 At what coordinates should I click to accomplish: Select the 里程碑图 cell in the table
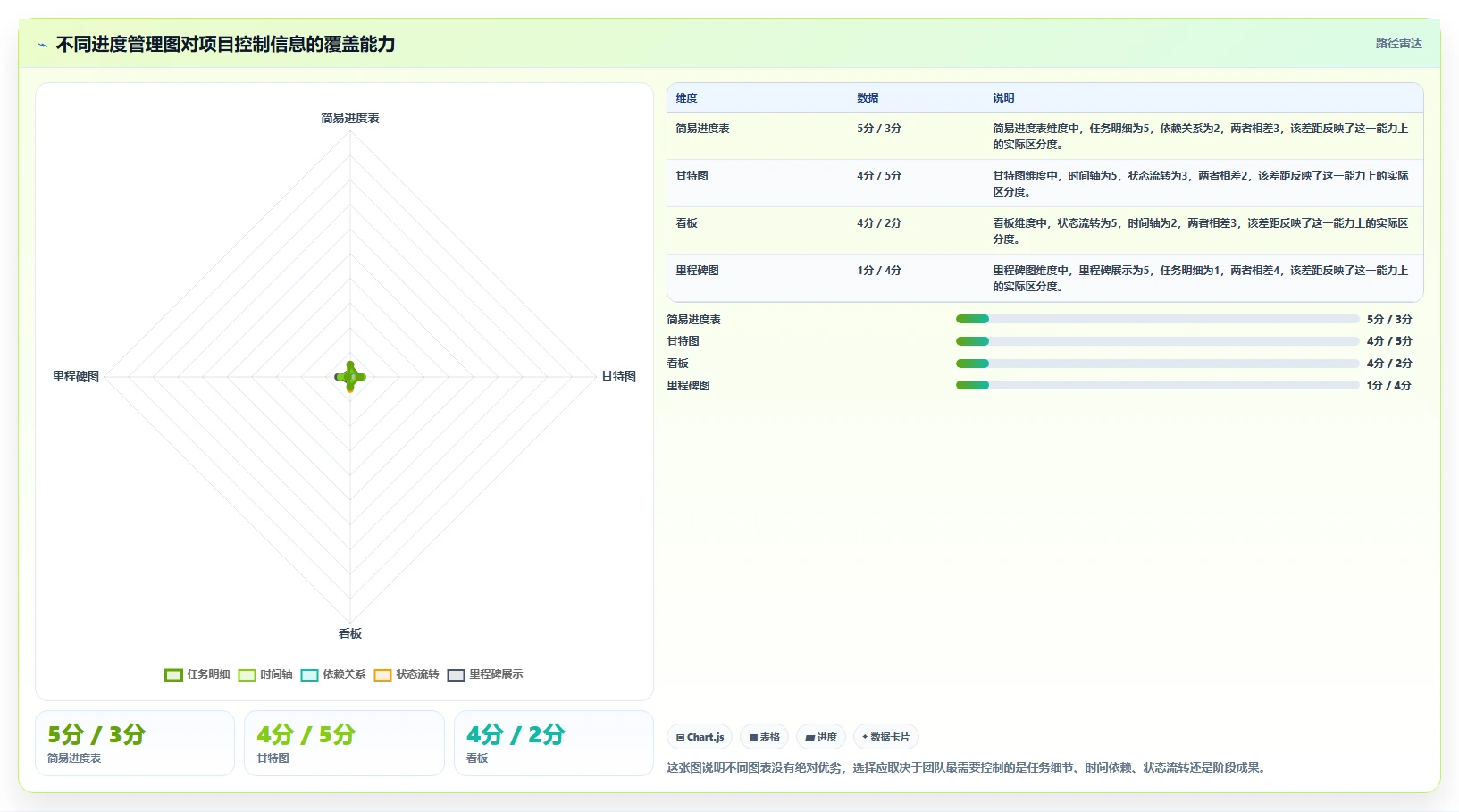(697, 271)
